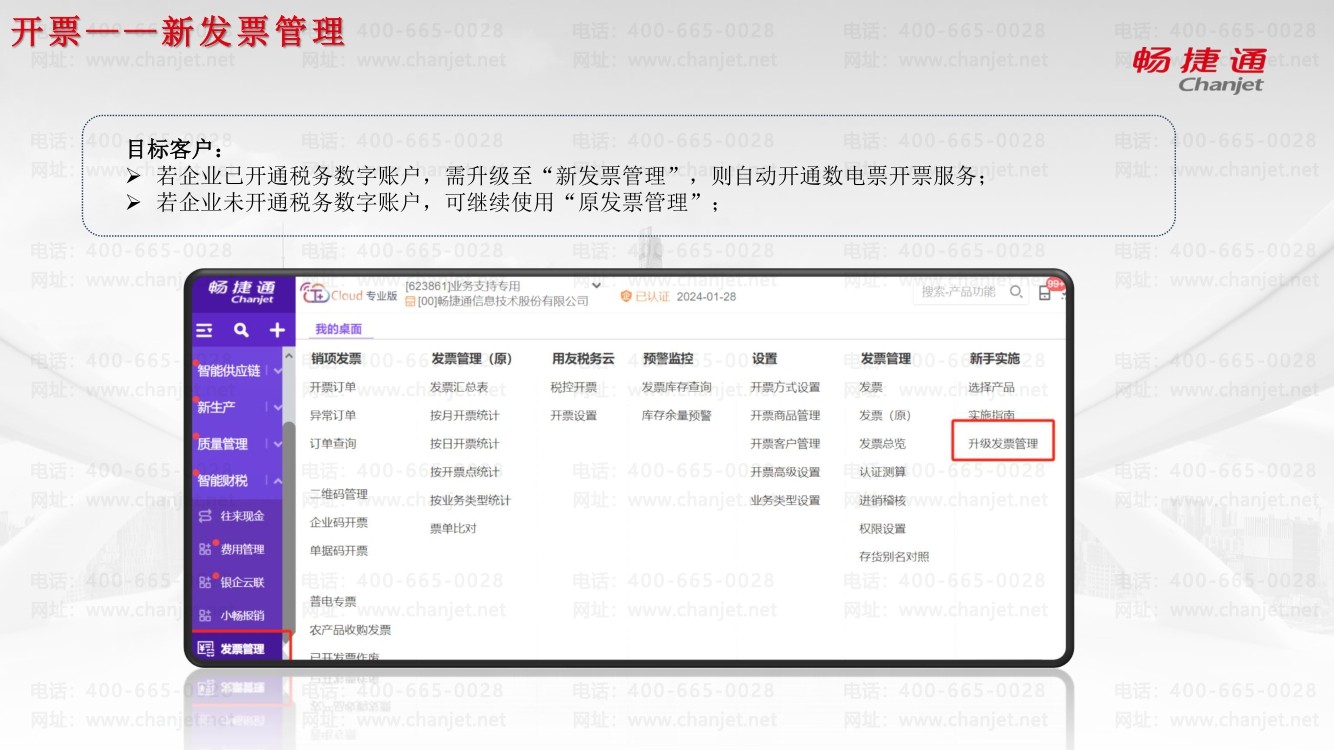Open 存货别名对照 link

coord(894,556)
